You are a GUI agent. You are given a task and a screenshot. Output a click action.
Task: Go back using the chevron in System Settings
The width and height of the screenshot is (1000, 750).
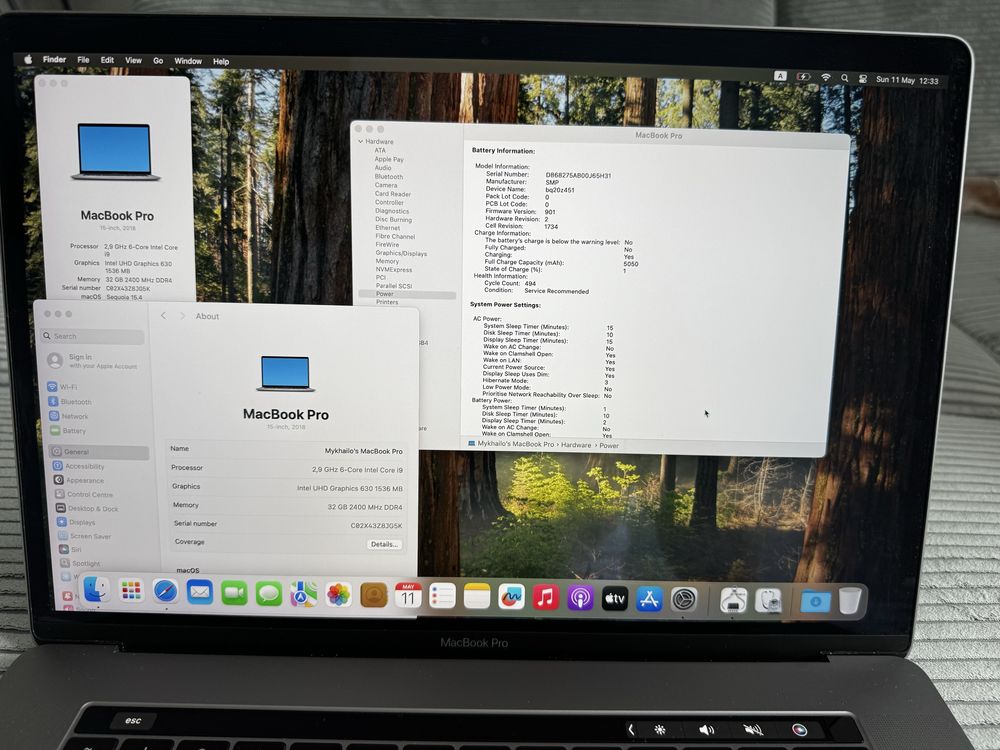pos(164,316)
